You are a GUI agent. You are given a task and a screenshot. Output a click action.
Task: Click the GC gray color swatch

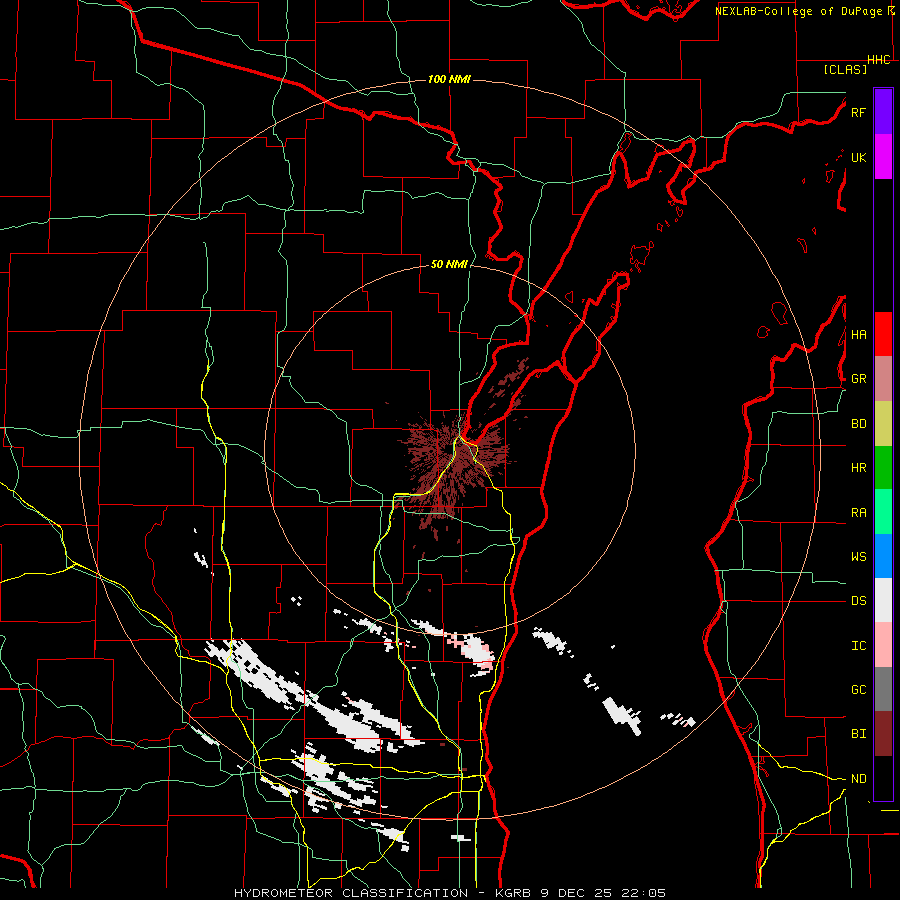point(883,689)
